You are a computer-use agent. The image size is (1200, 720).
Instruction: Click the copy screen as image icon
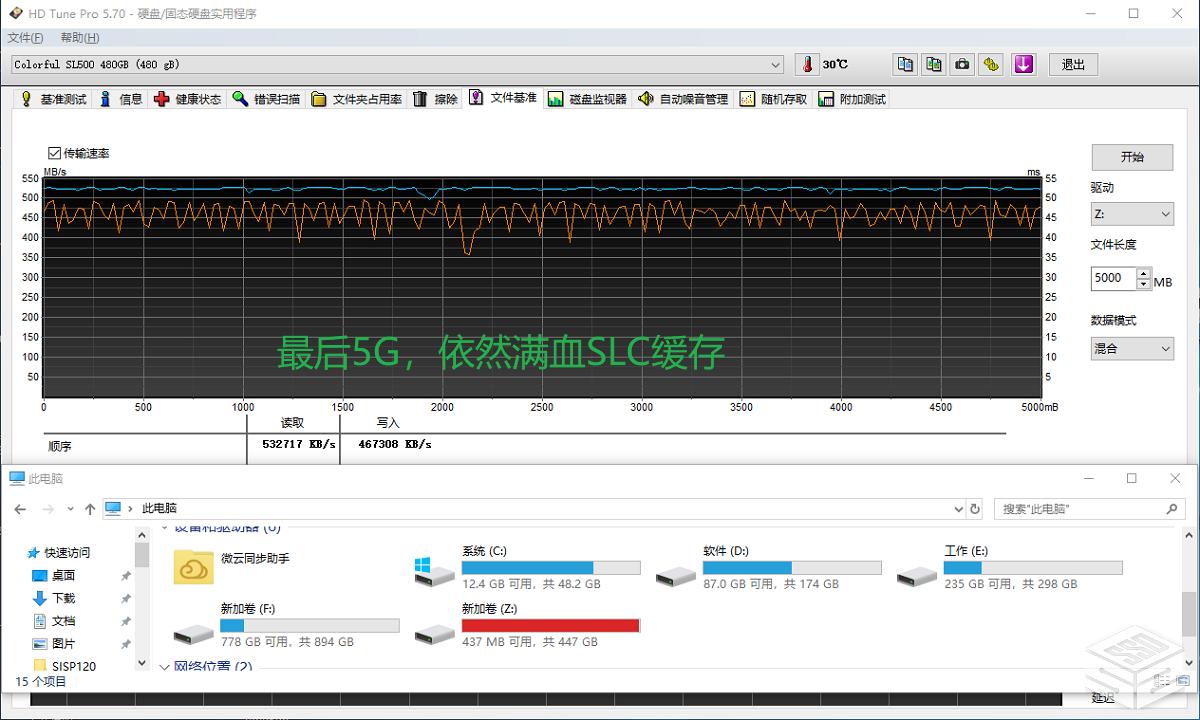[933, 64]
